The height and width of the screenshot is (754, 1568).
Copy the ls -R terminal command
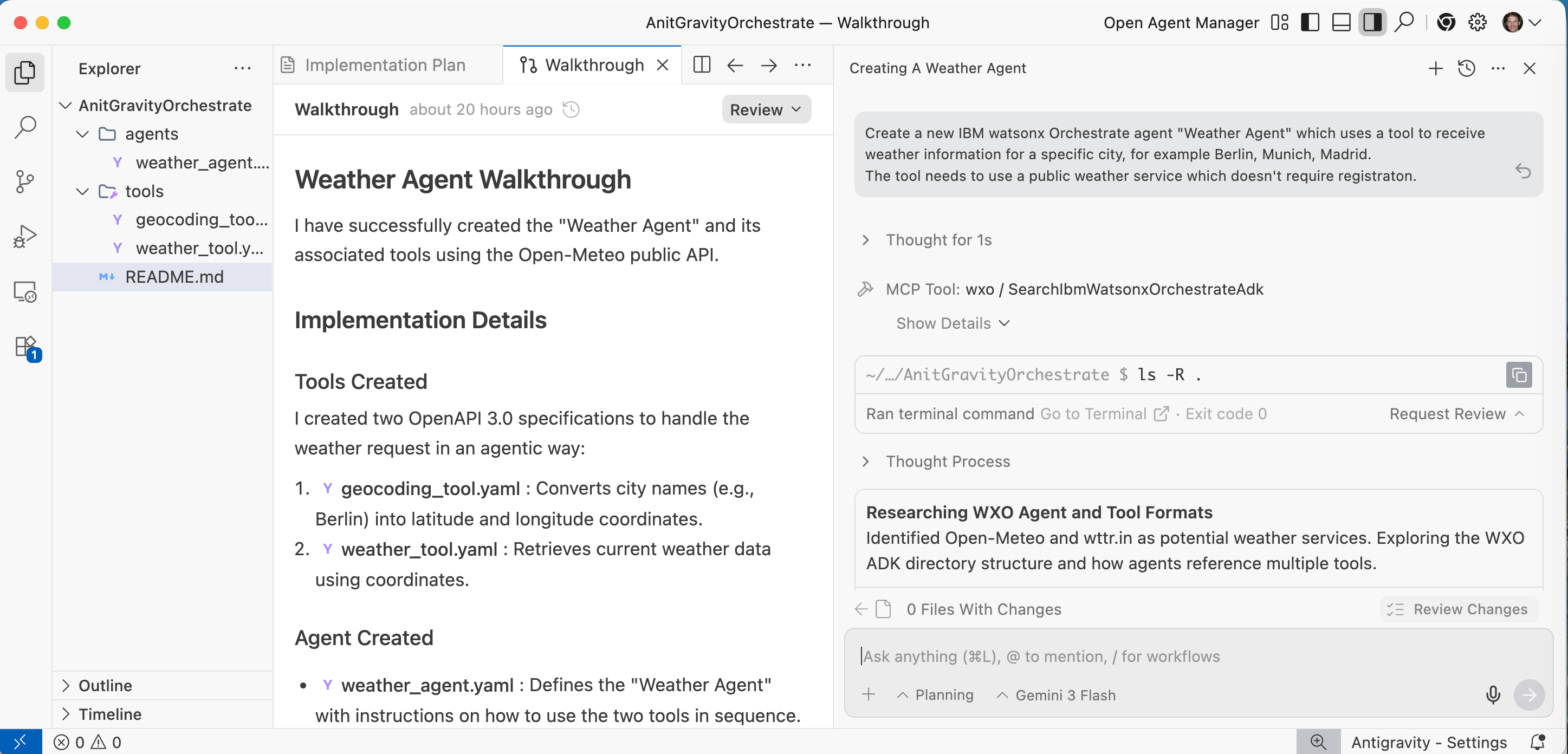tap(1519, 375)
